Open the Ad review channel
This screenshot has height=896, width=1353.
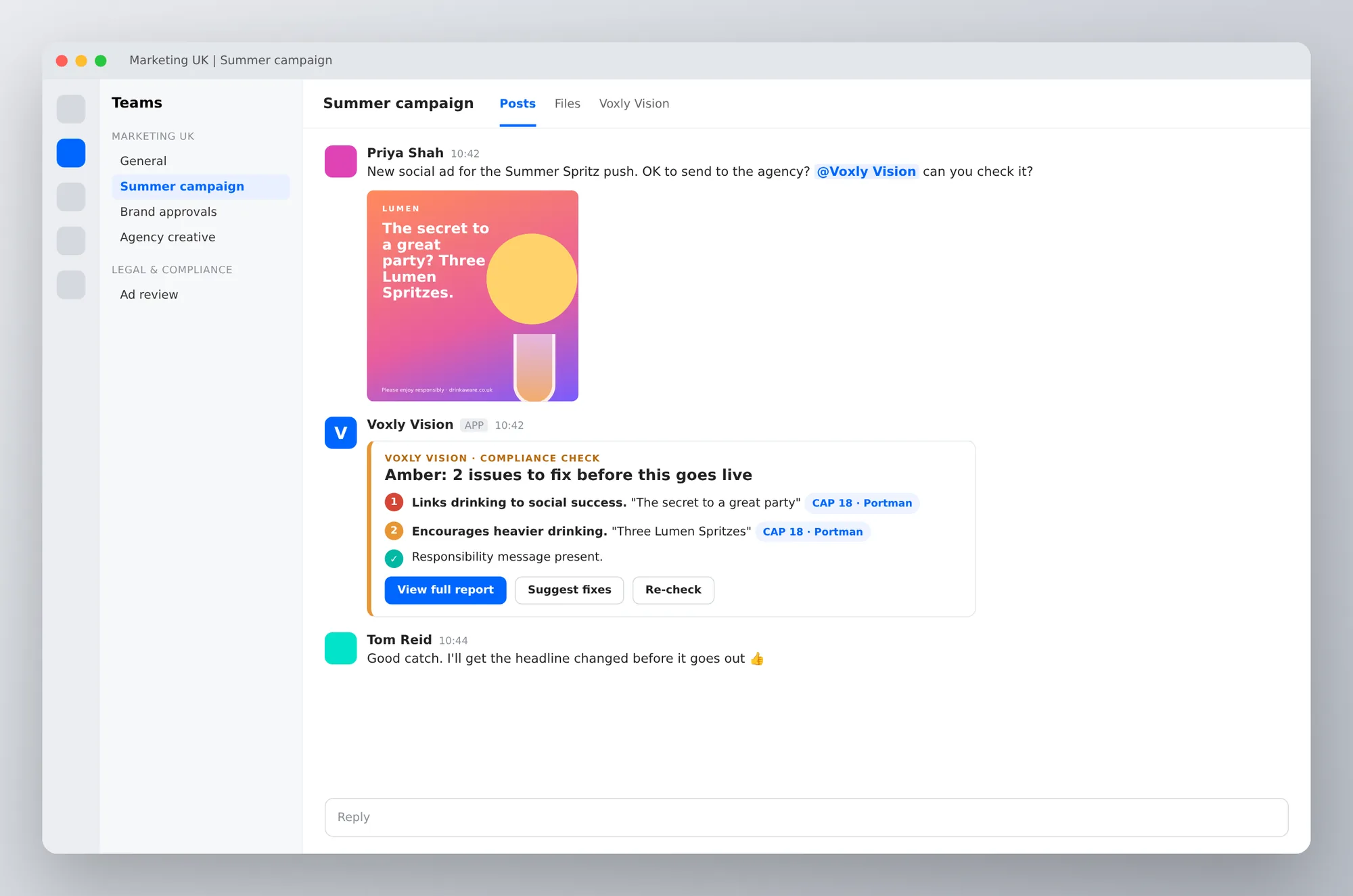tap(201, 295)
